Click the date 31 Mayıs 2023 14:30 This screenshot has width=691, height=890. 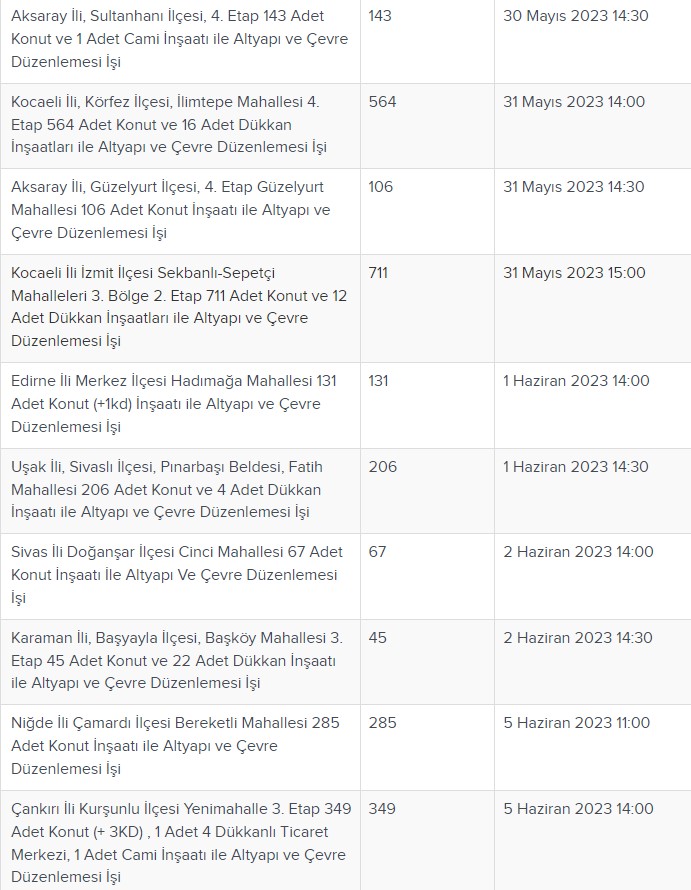point(573,187)
